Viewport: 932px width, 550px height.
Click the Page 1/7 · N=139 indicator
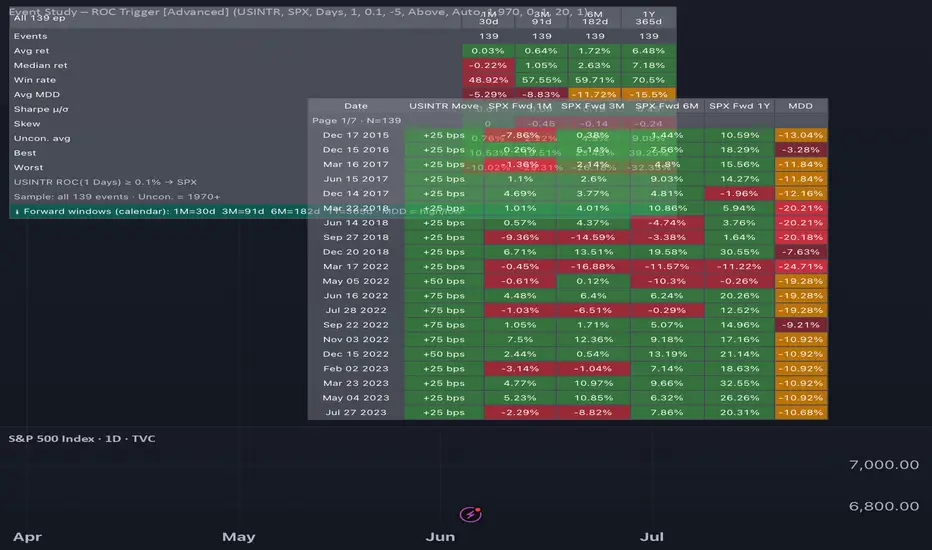pos(357,121)
